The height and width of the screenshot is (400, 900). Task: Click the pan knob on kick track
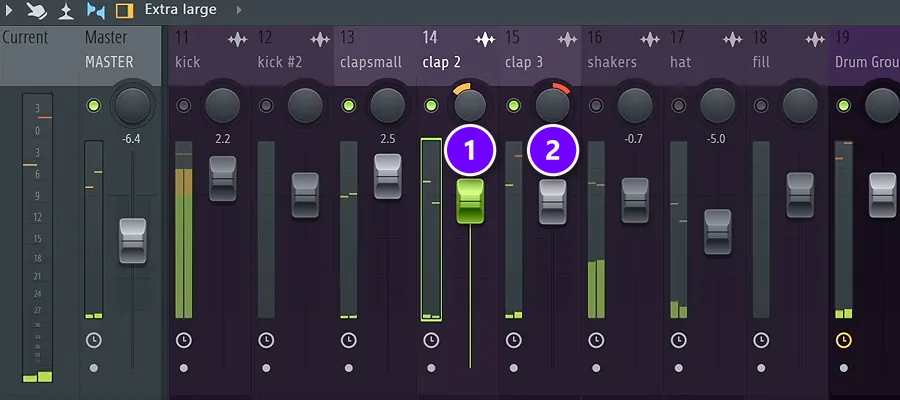pos(223,106)
